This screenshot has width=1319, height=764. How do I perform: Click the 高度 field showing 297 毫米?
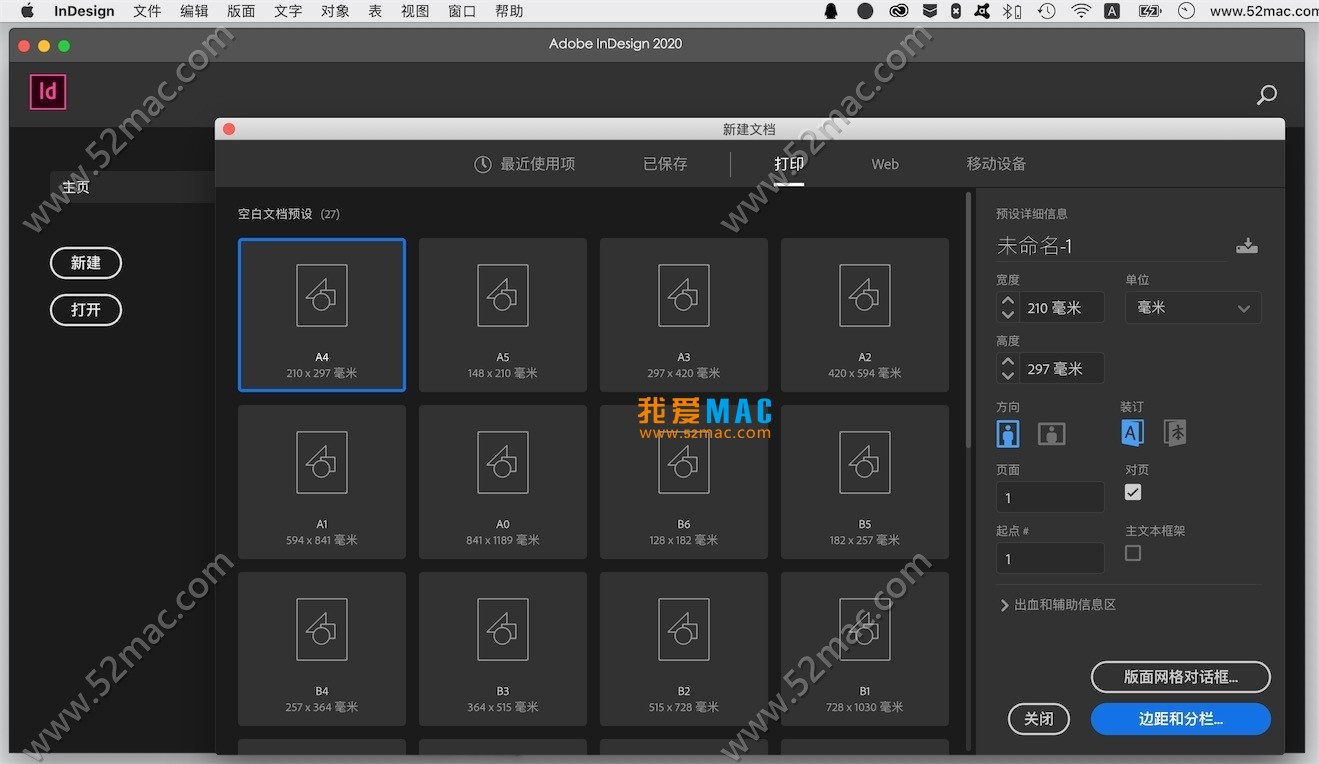click(1062, 369)
